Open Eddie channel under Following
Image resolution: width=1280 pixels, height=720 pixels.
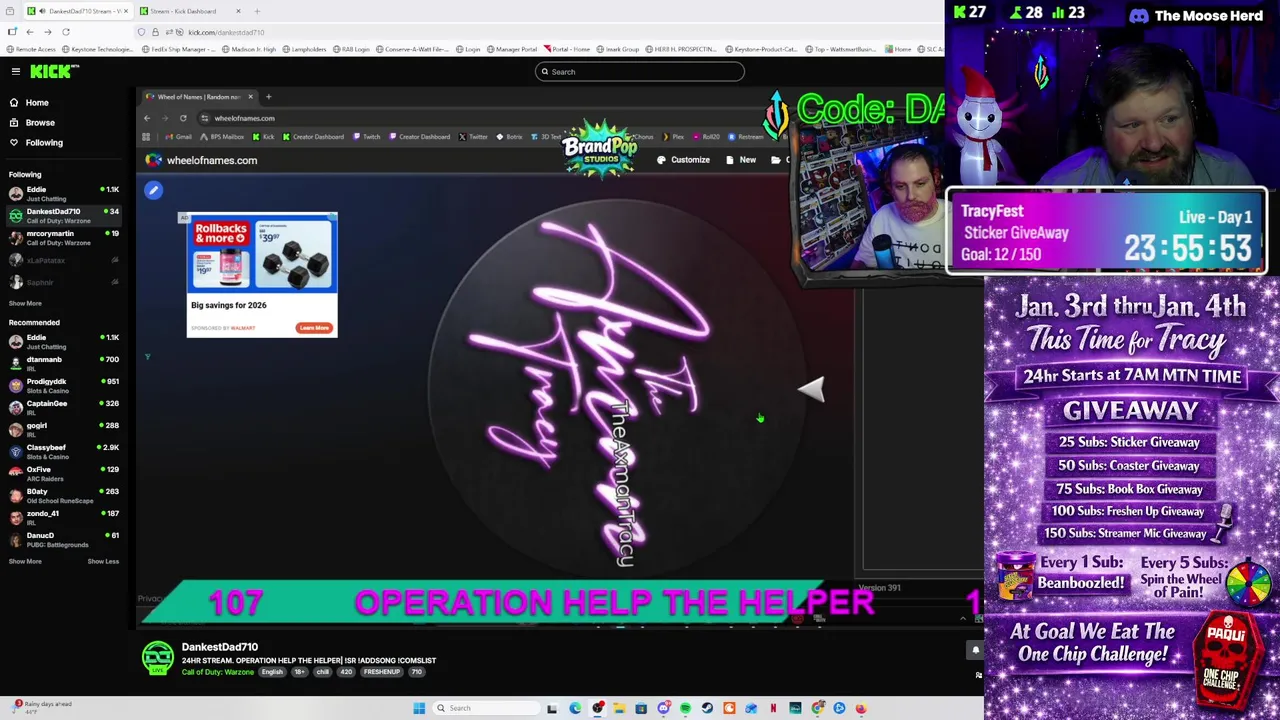(63, 193)
